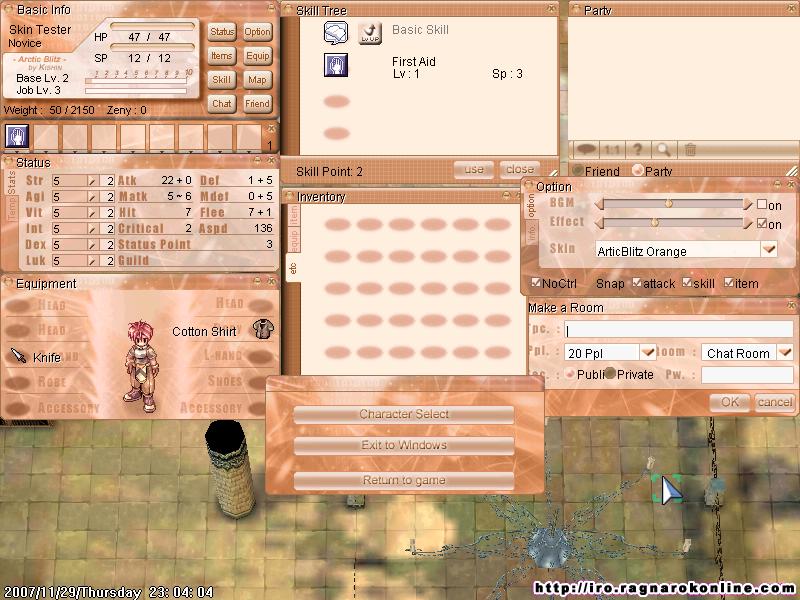Click the Option button in Basic Info
Screen dimensions: 800x600
[257, 32]
